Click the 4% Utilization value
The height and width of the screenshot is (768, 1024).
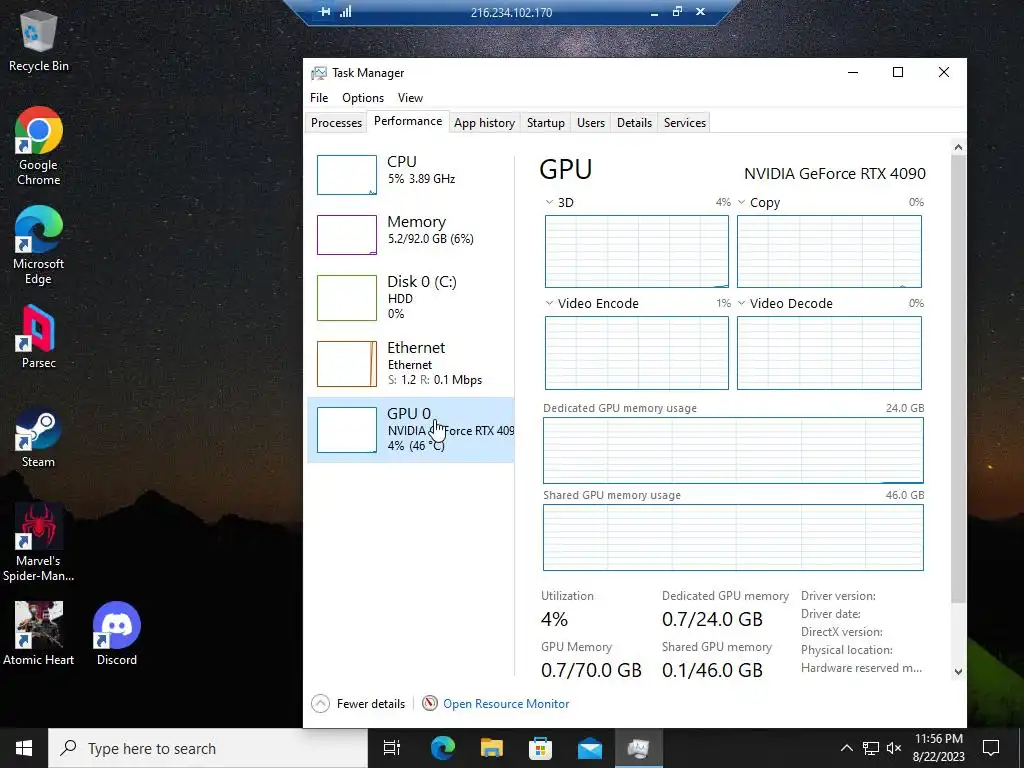coord(554,619)
